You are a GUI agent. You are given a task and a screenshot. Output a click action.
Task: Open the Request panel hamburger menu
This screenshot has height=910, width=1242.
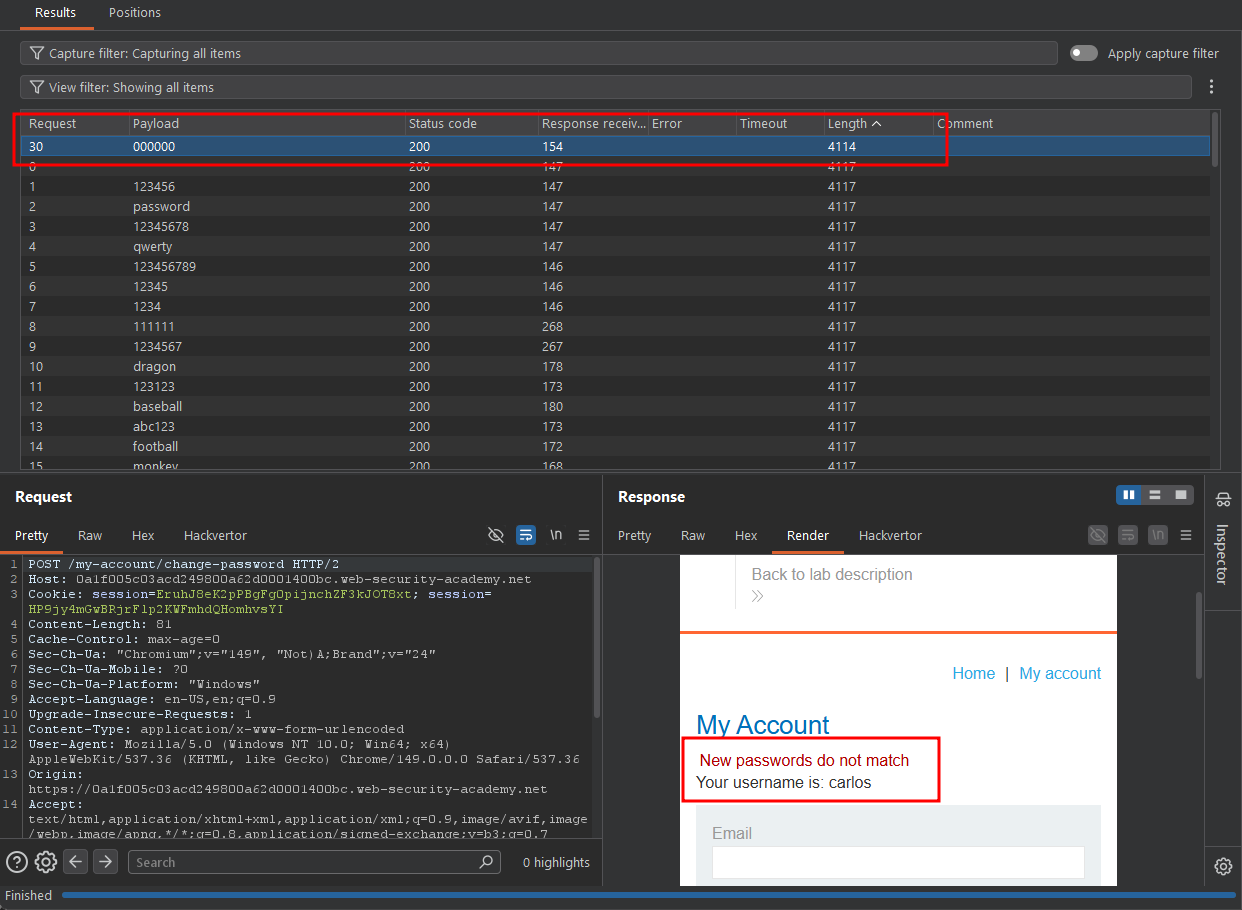coord(584,535)
